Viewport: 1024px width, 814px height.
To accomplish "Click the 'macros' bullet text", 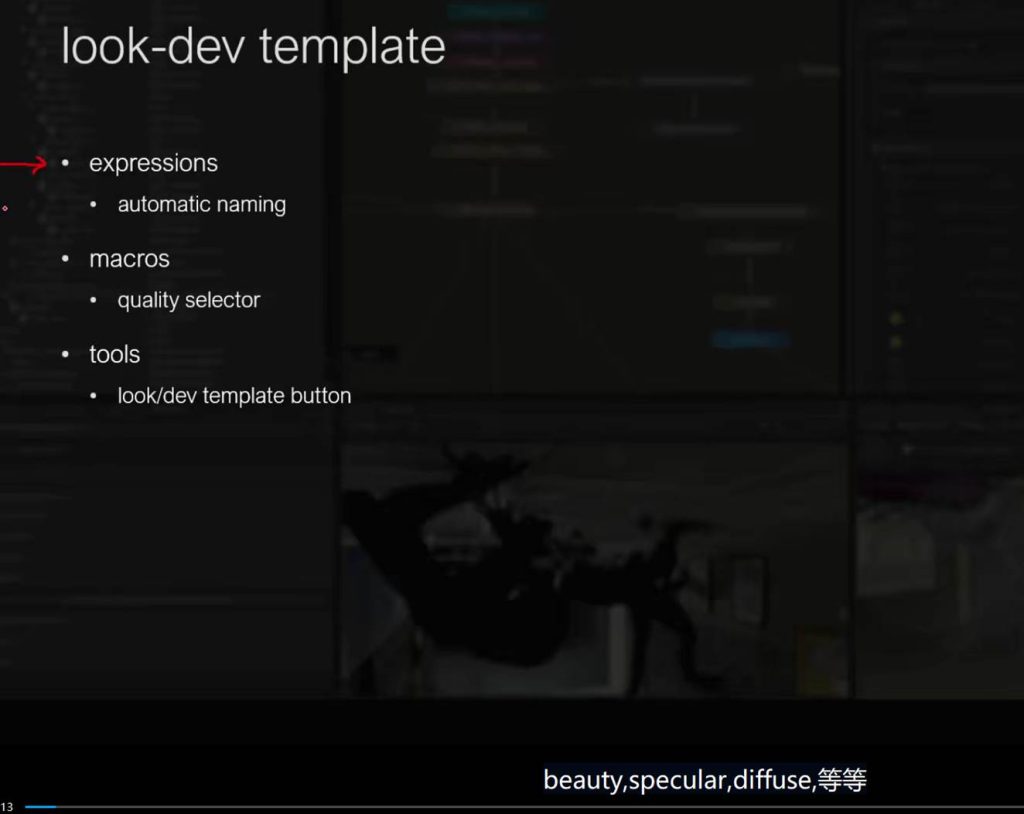I will pyautogui.click(x=129, y=259).
